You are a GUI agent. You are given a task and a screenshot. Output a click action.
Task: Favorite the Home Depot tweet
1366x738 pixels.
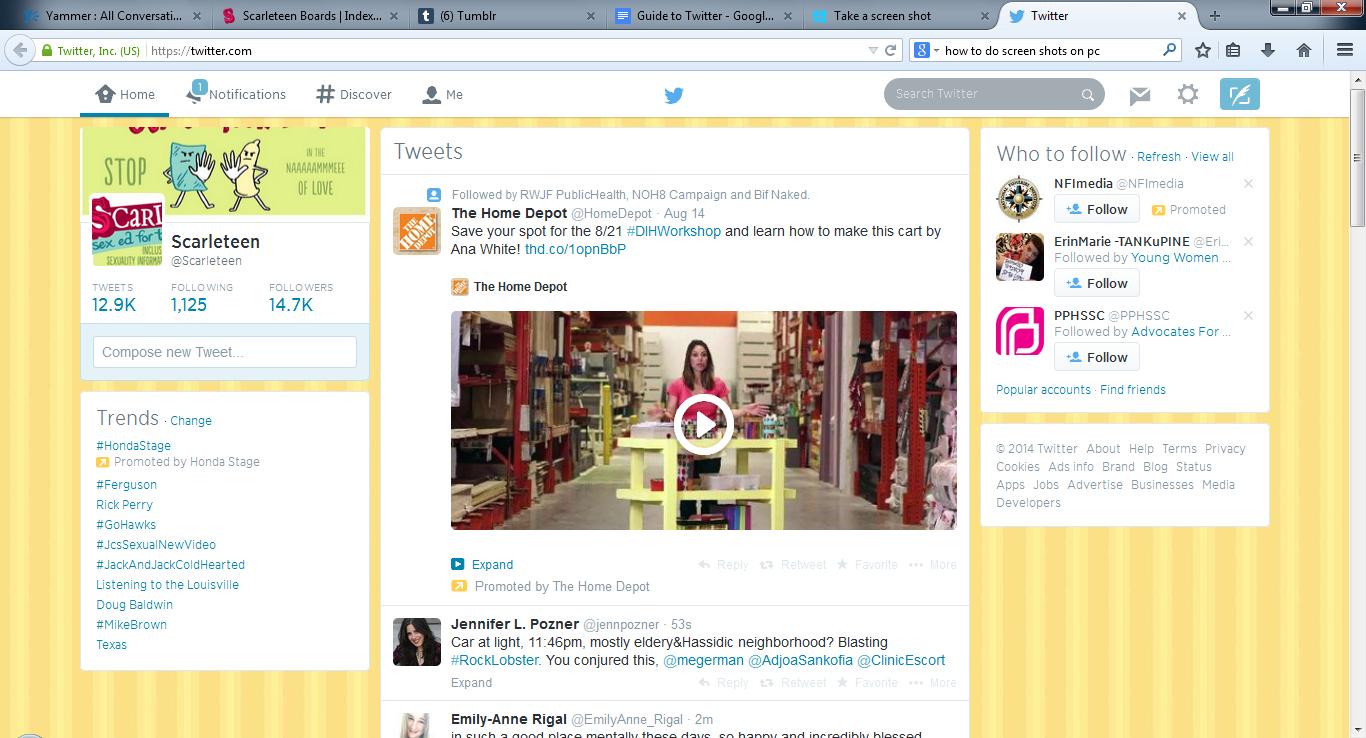point(867,565)
